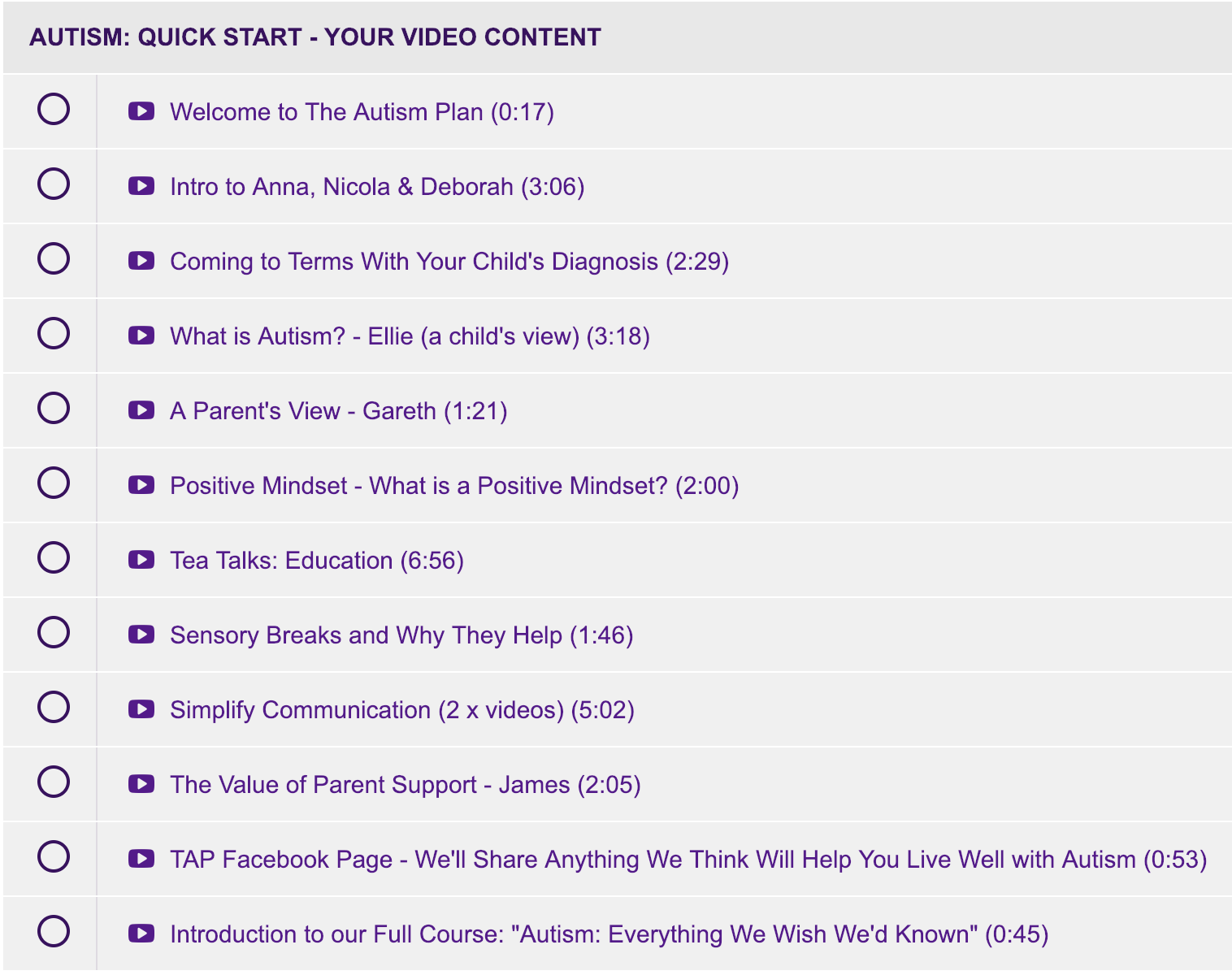The width and height of the screenshot is (1232, 975).
Task: Click the video icon beside What is Autism? - Ellie
Action: [x=141, y=336]
